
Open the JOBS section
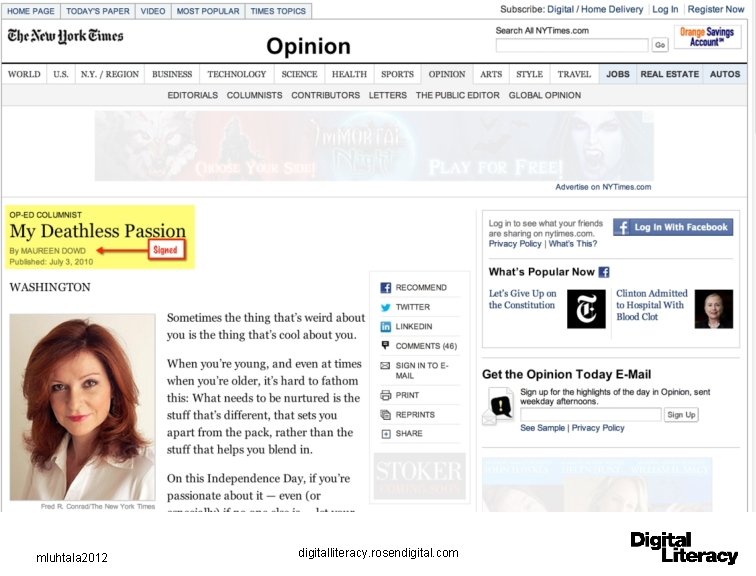(x=618, y=74)
